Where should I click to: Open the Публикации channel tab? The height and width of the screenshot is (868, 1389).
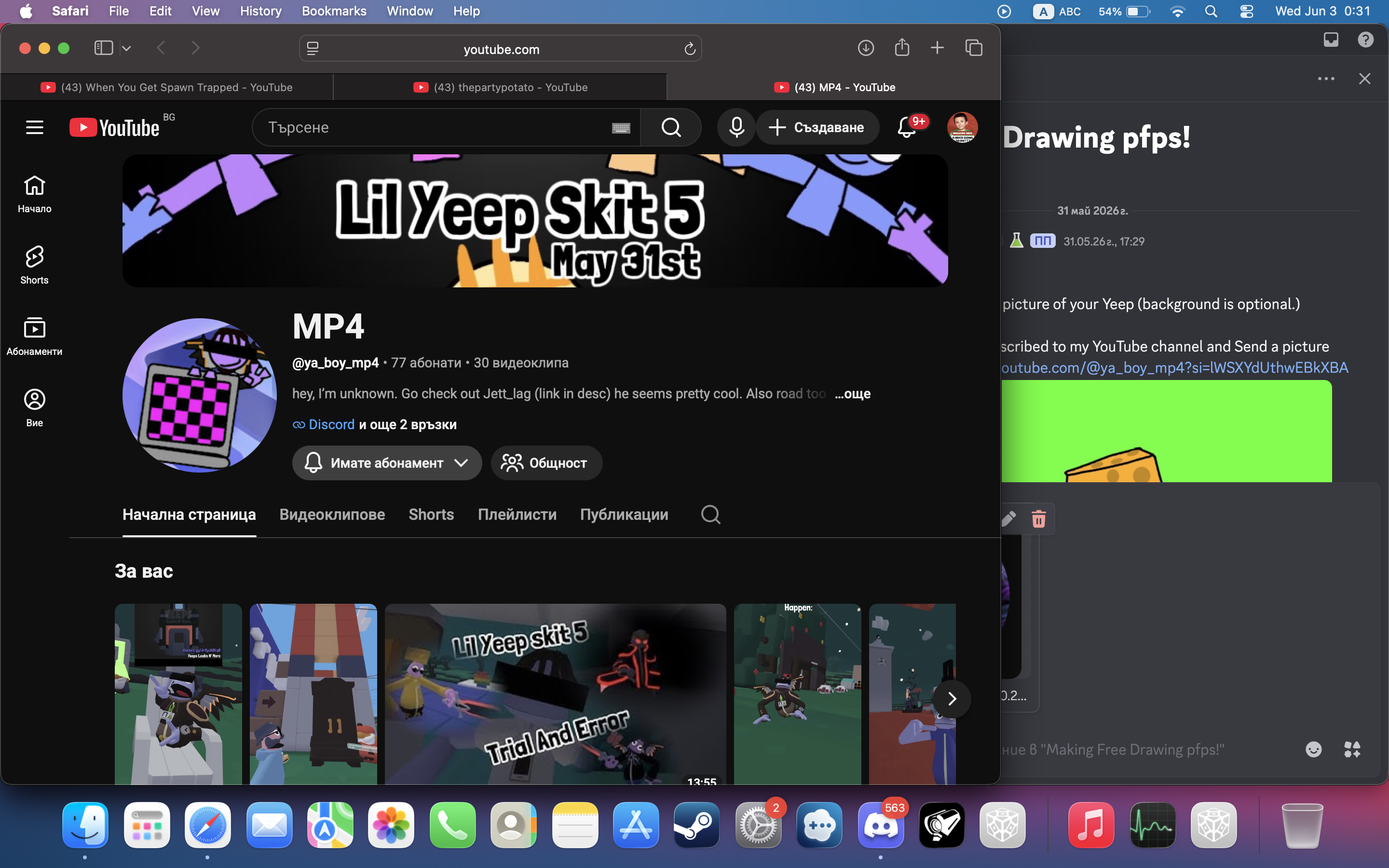click(x=624, y=515)
